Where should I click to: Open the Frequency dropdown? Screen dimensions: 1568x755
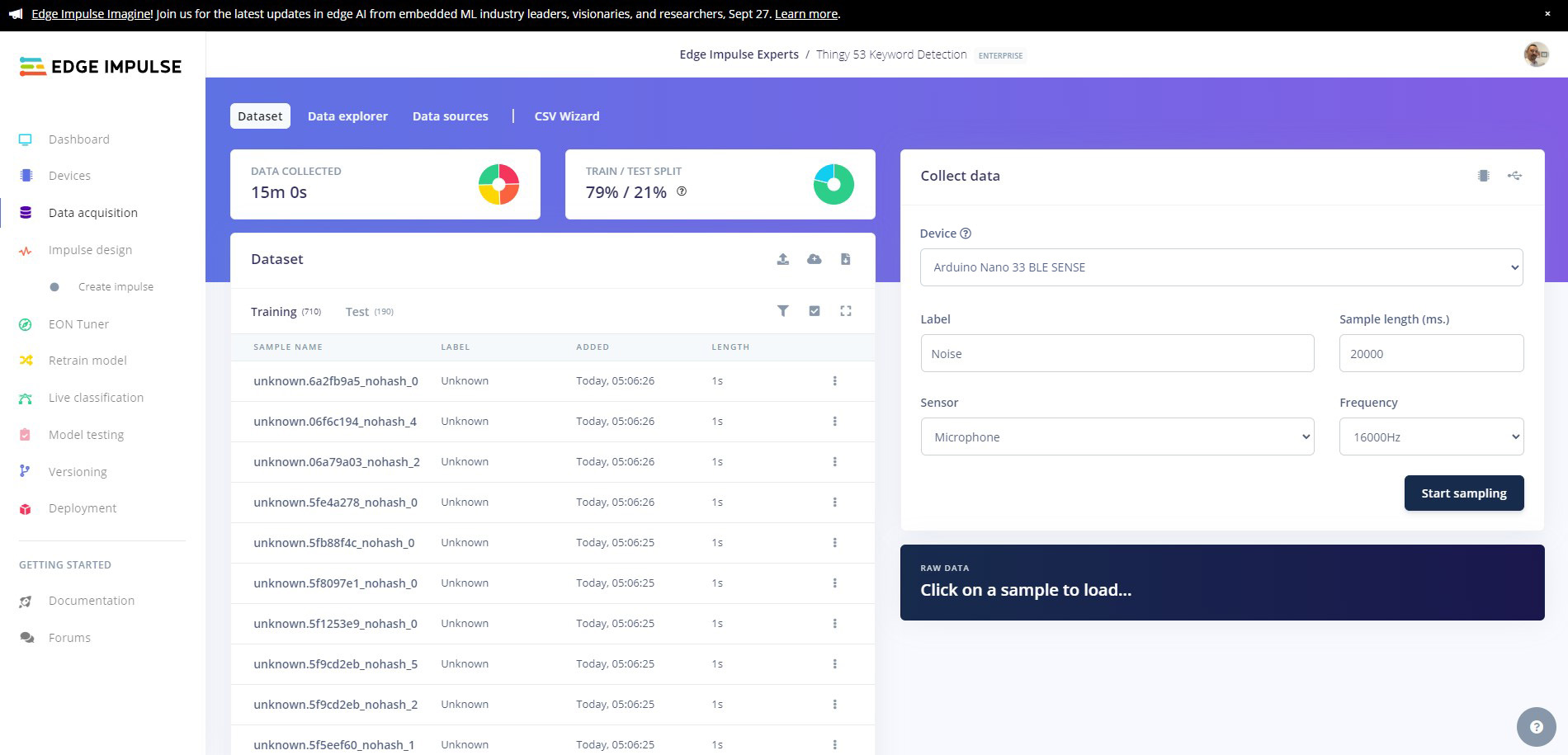[x=1431, y=437]
